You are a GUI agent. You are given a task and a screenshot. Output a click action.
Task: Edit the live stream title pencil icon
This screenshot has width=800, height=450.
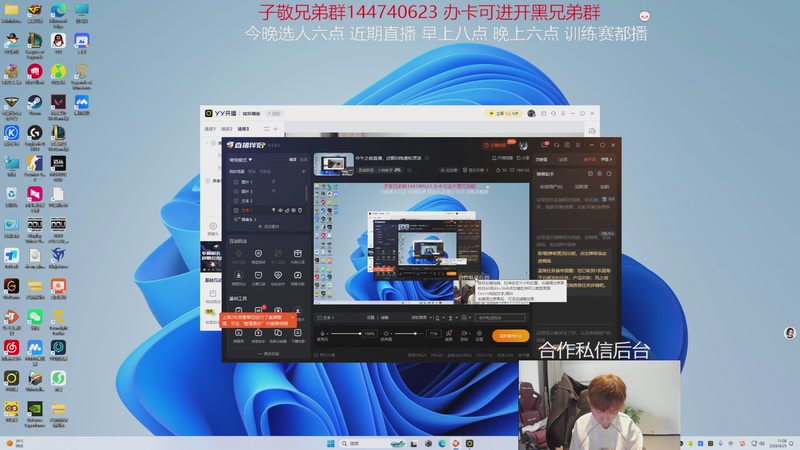point(427,158)
